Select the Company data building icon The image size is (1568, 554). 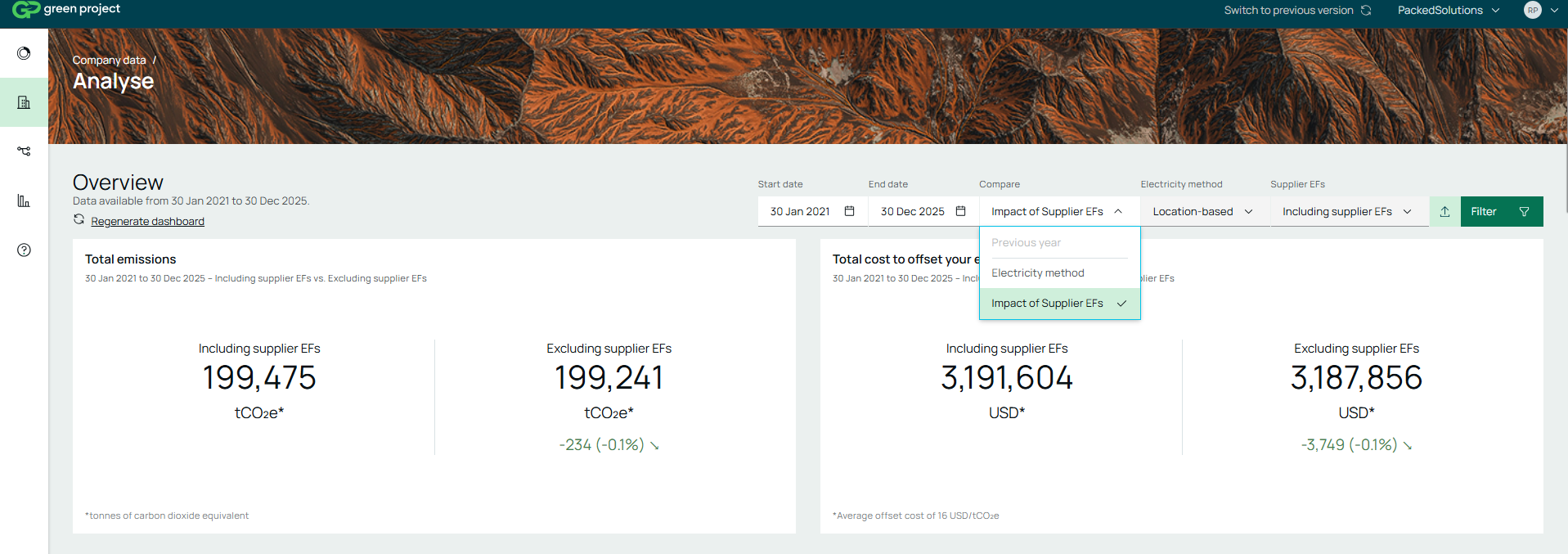pyautogui.click(x=24, y=102)
